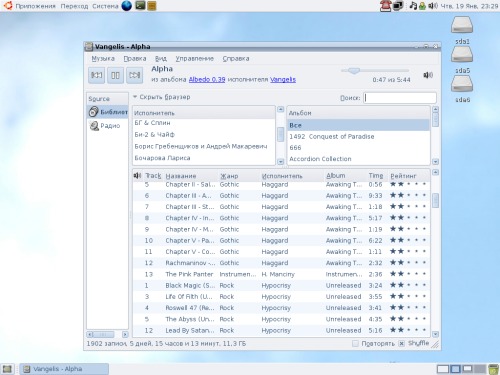Skip to the next track
Screen dimensions: 500x375
134,75
